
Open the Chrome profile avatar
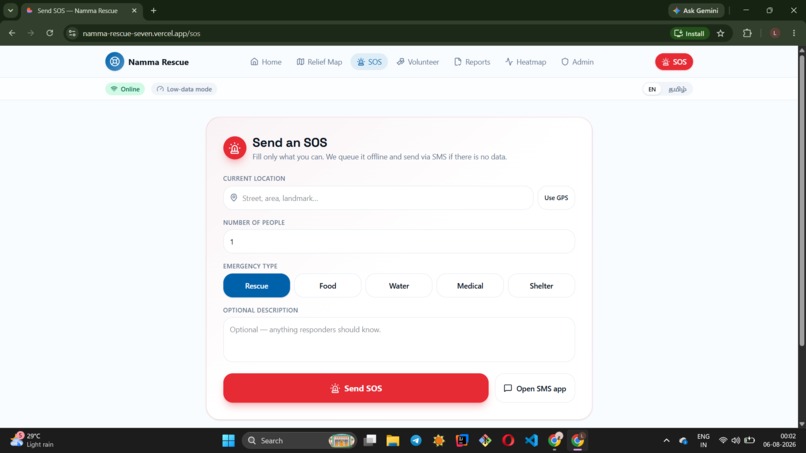pos(774,33)
